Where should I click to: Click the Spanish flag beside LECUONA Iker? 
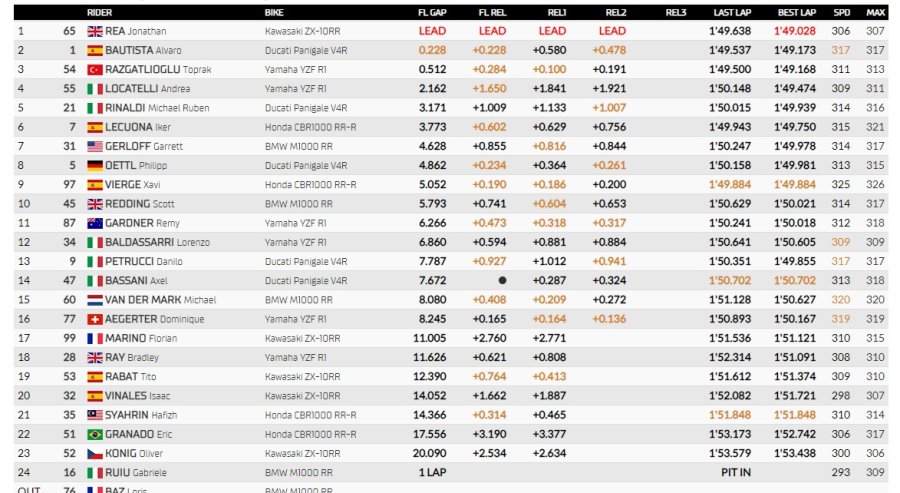click(95, 127)
